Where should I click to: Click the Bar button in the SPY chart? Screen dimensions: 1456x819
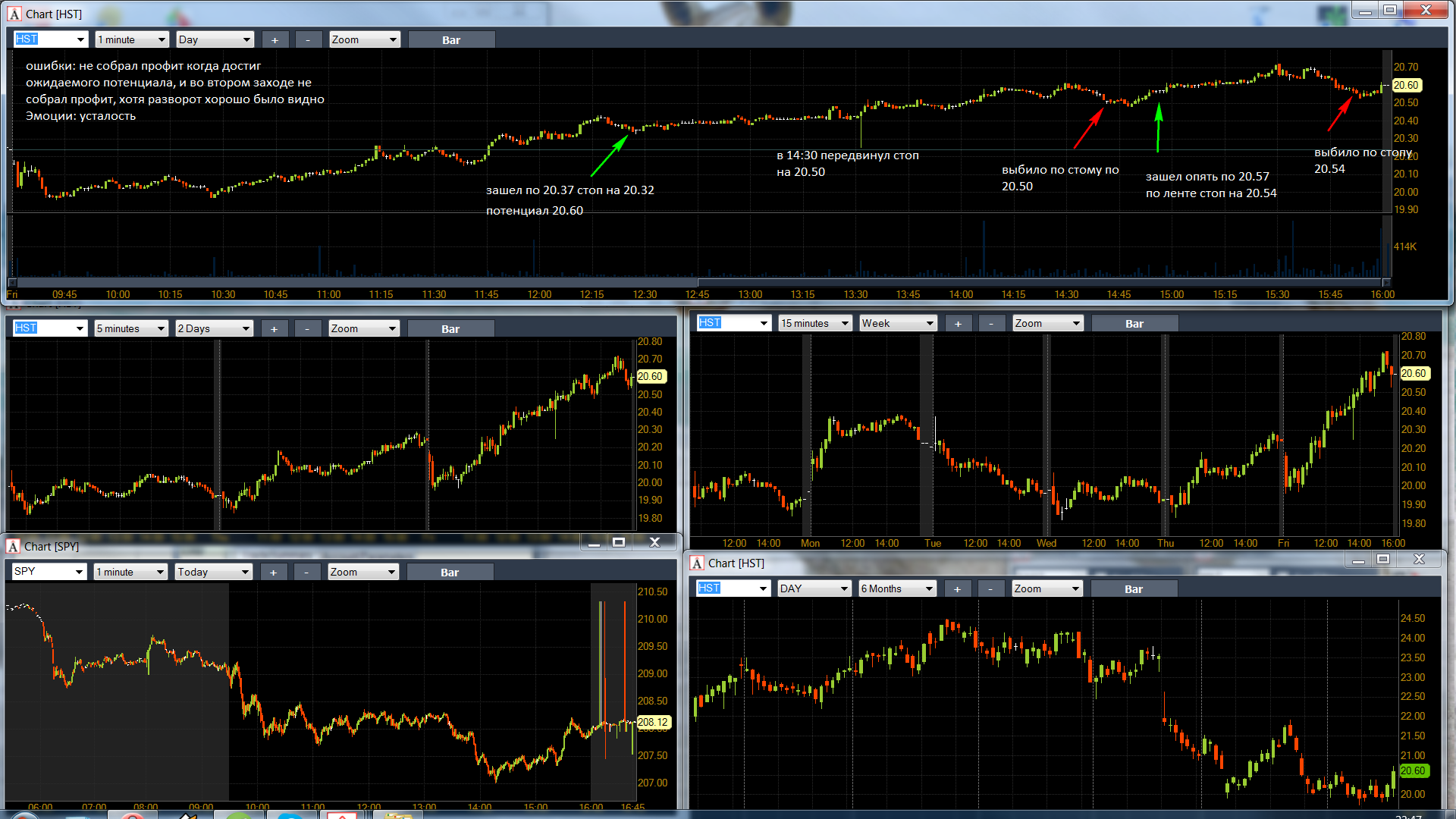click(x=450, y=573)
